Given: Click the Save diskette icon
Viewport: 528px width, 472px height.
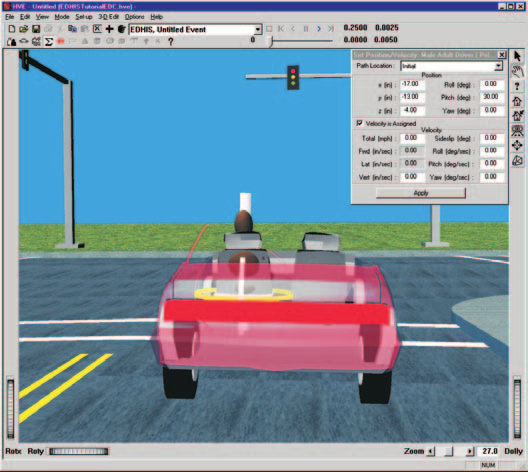Looking at the screenshot, I should tap(36, 29).
